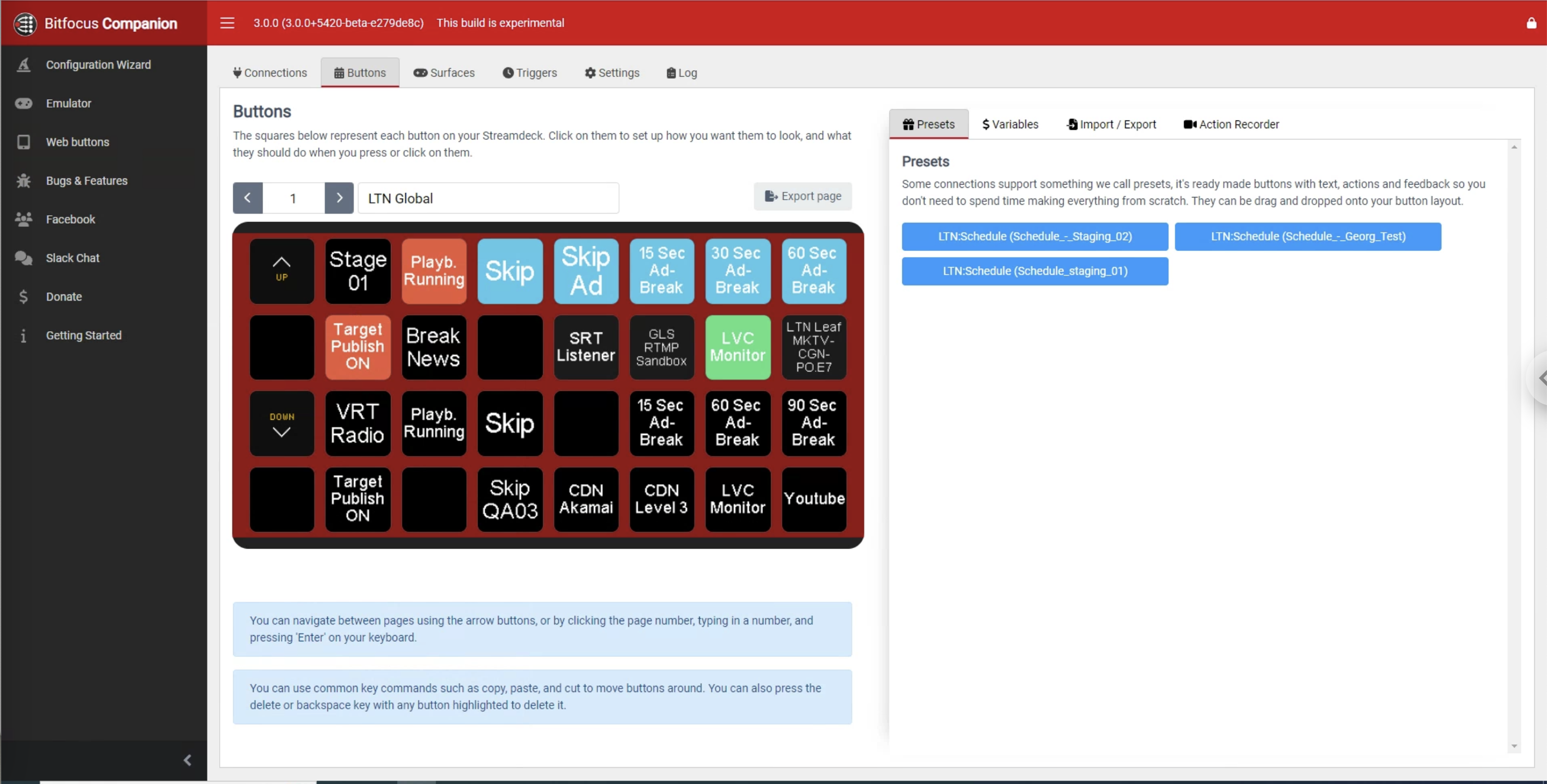Open Slack Chat from the sidebar
1547x784 pixels.
point(72,258)
